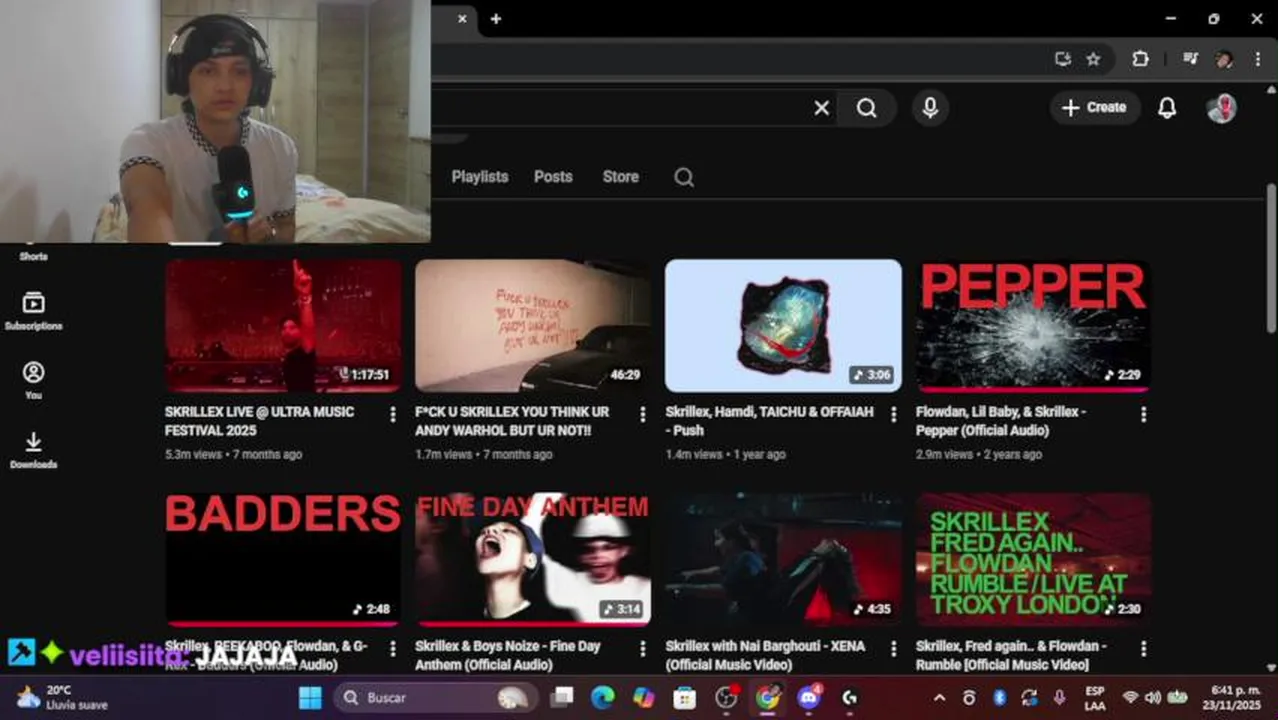Open options for Fine Day Anthem video

click(x=643, y=649)
